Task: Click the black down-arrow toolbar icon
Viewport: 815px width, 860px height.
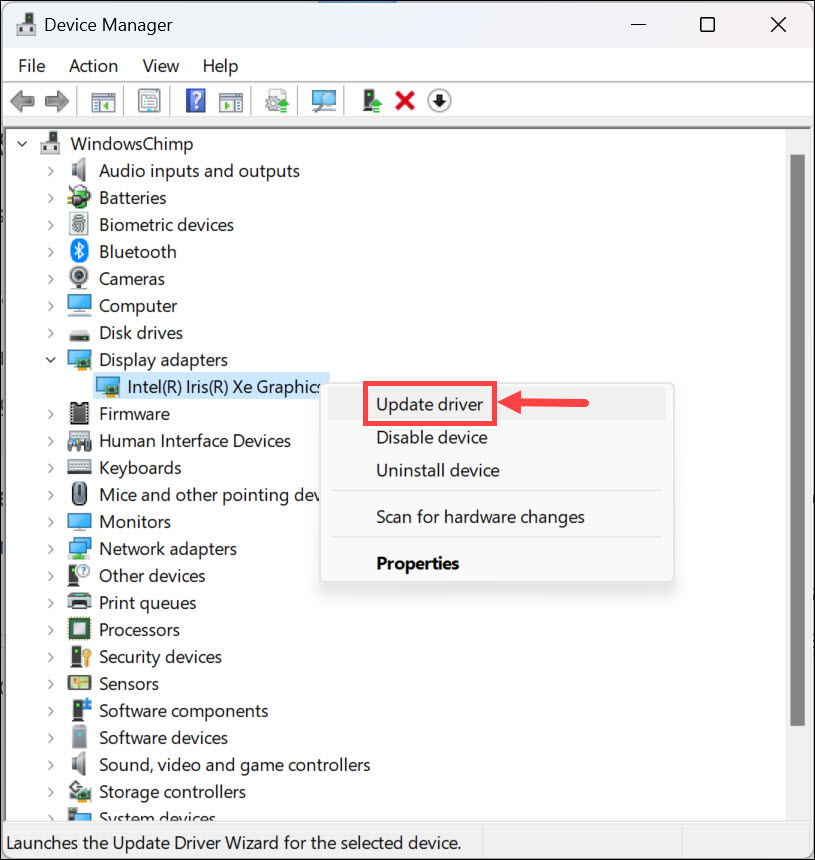Action: [x=439, y=101]
